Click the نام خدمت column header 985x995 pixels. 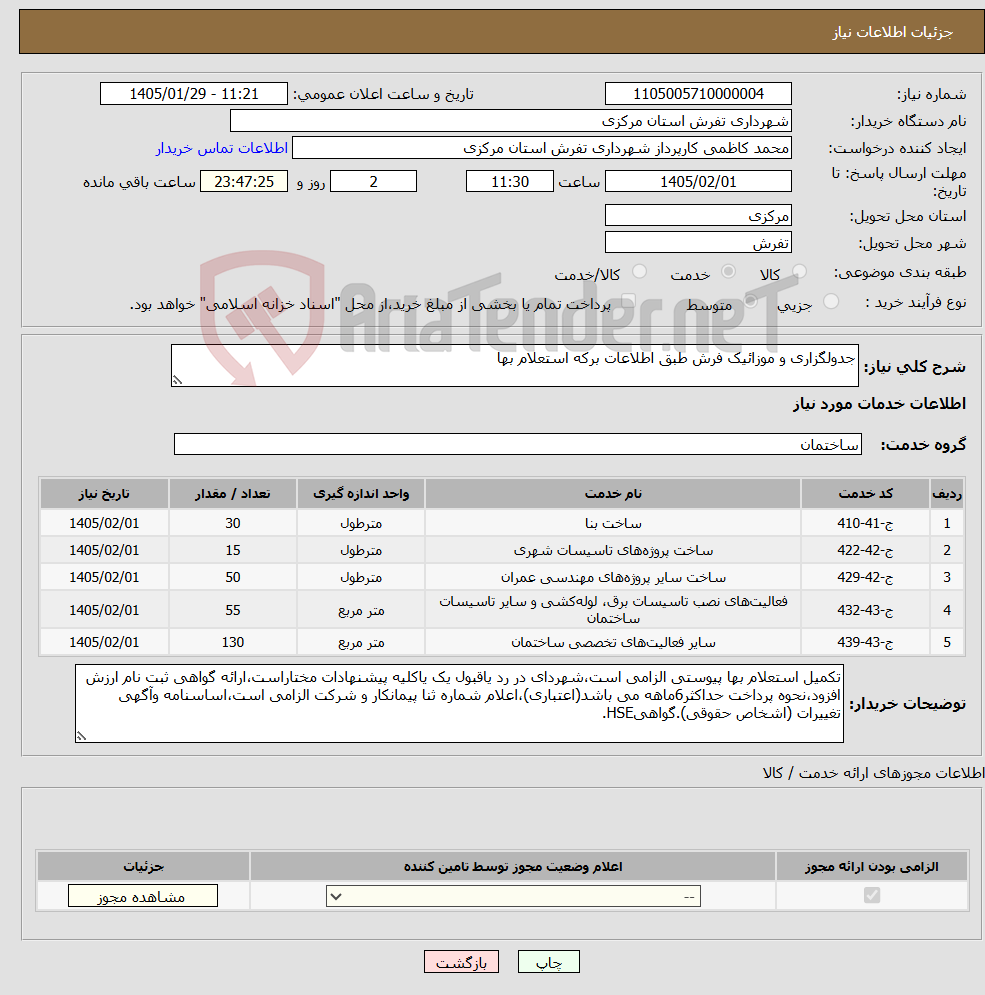612,494
